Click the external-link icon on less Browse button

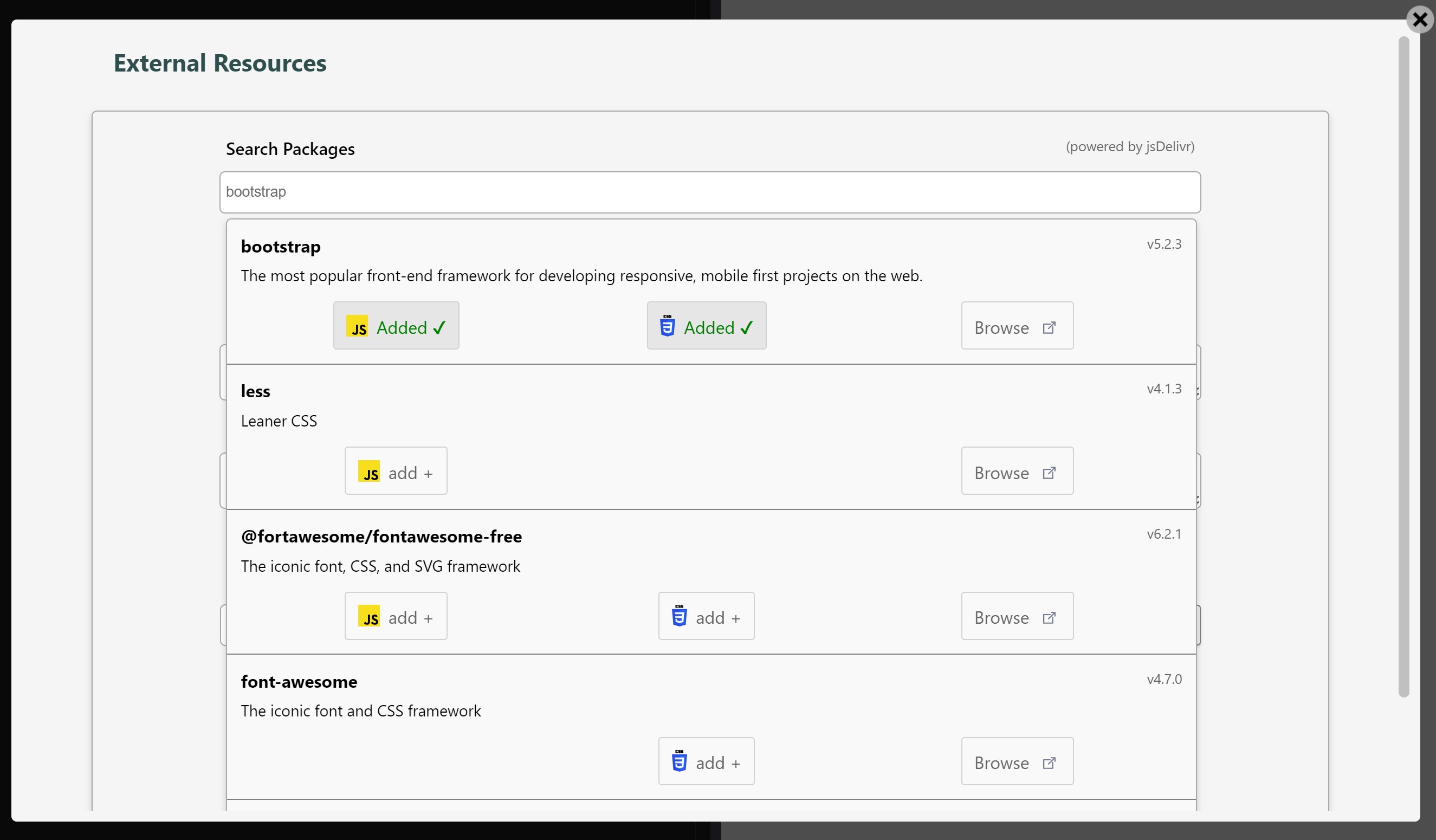click(1050, 472)
